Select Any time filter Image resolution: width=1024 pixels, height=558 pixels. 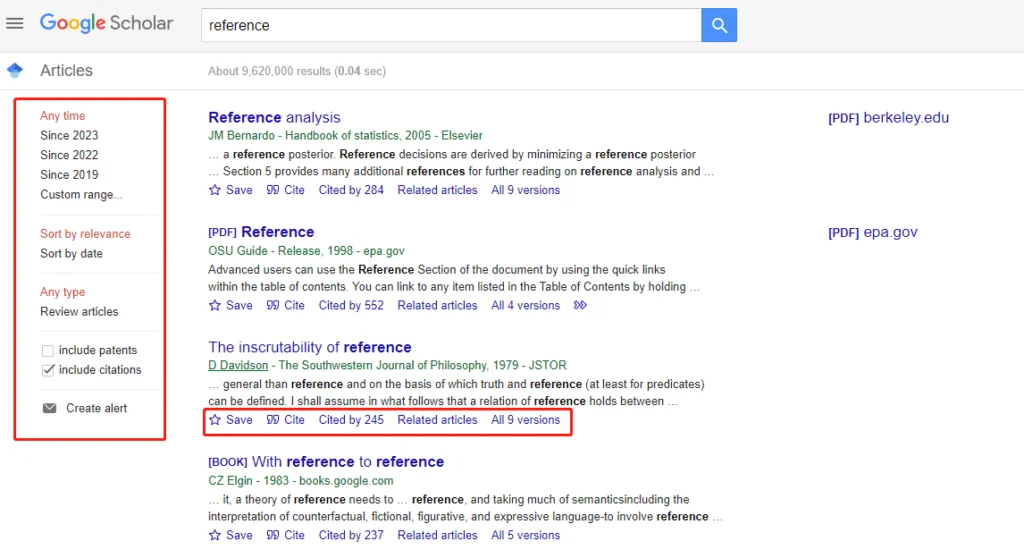(x=63, y=116)
